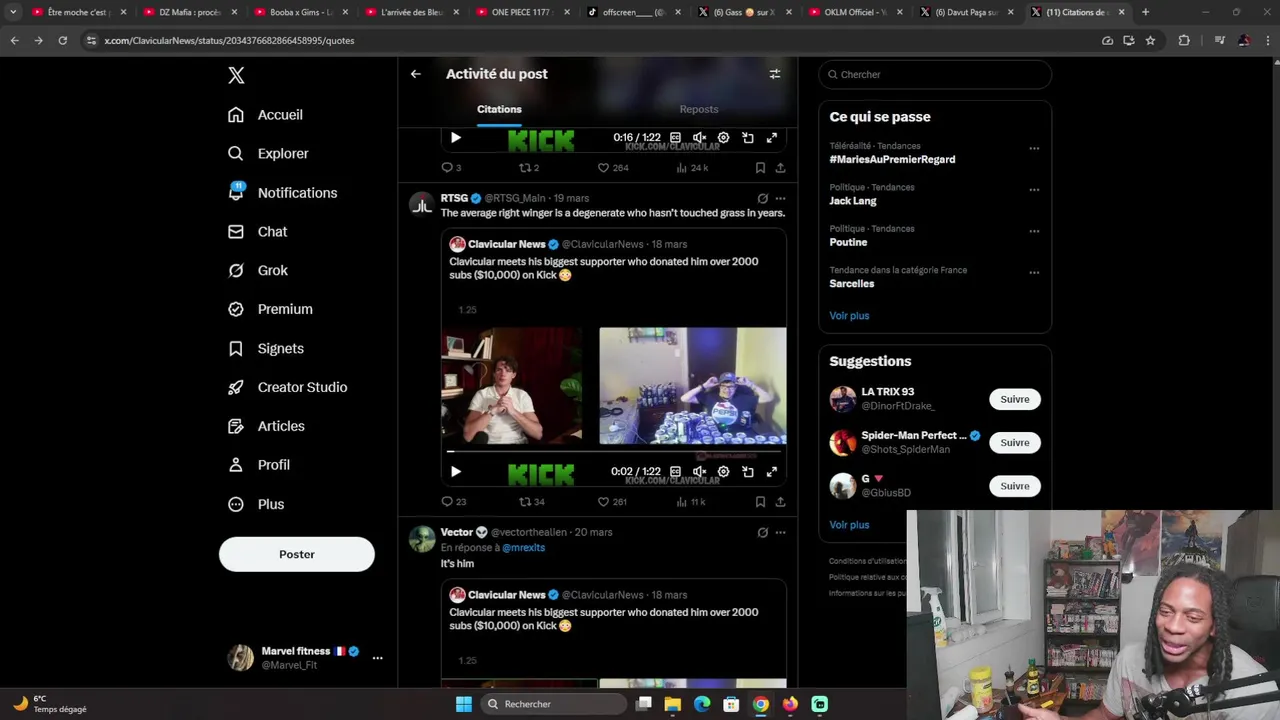Open more menu on Vector post
The width and height of the screenshot is (1280, 720).
coord(780,533)
